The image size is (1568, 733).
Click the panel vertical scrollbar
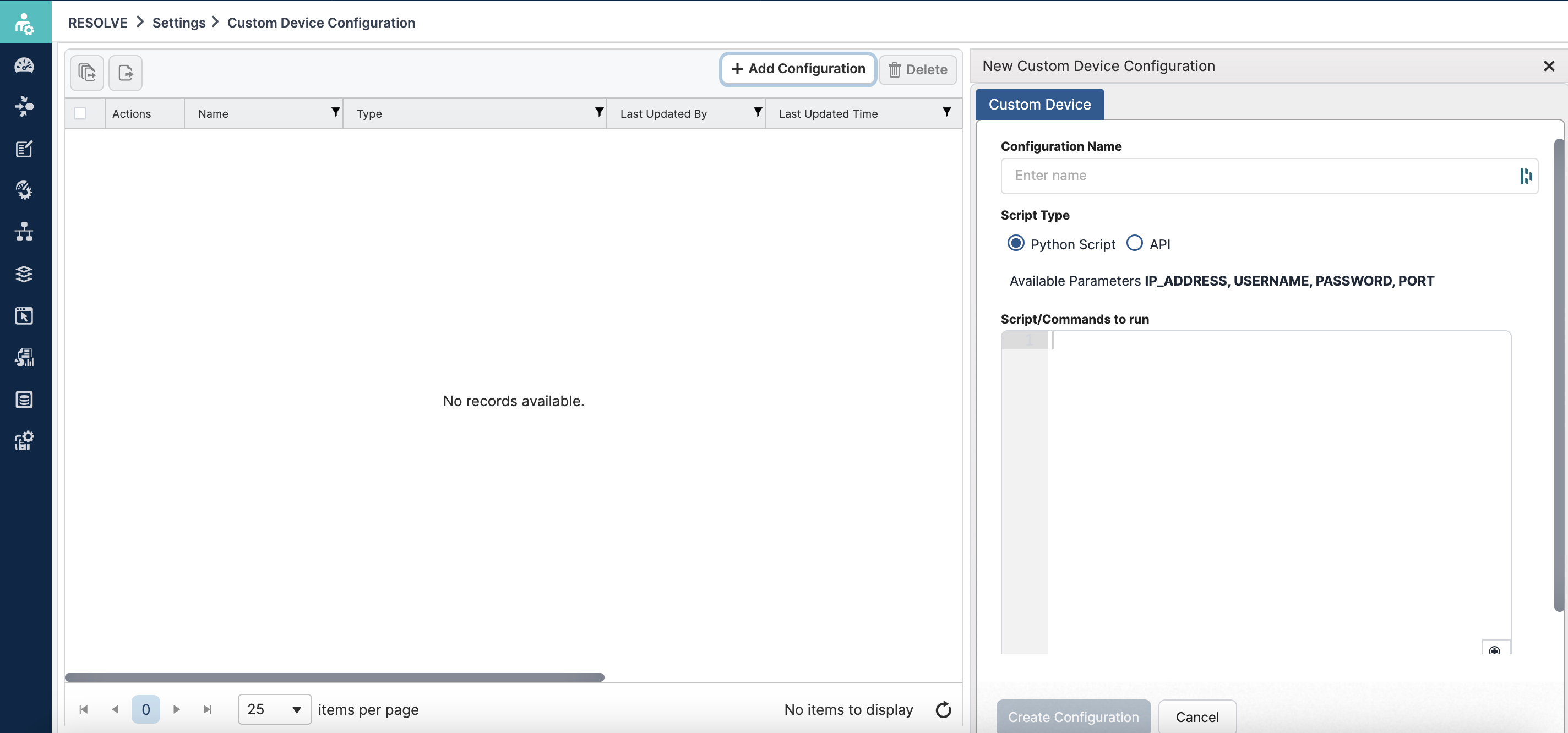[1558, 375]
